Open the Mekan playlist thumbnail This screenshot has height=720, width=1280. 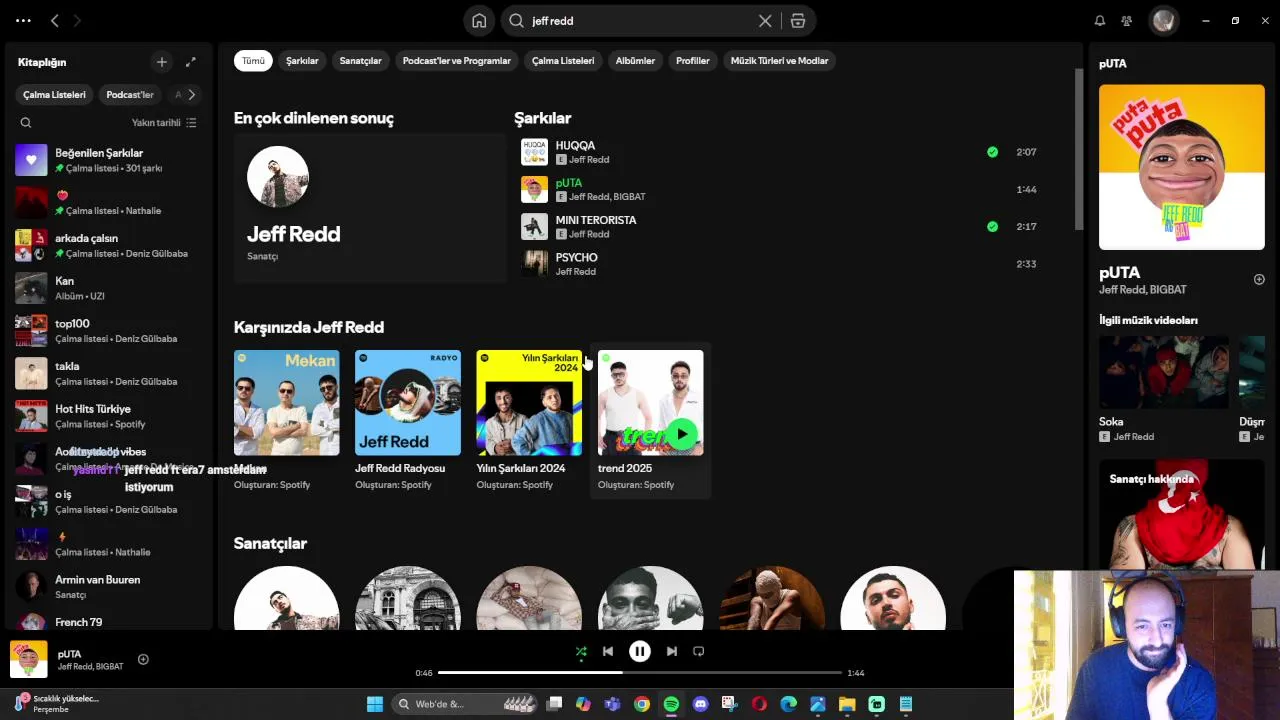[287, 403]
